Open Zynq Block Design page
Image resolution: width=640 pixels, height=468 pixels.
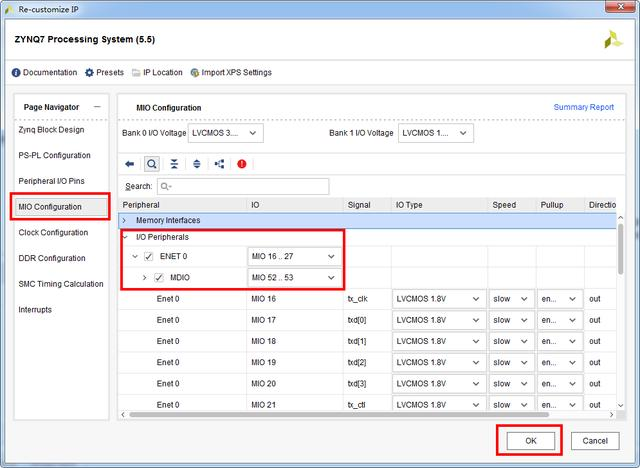51,130
